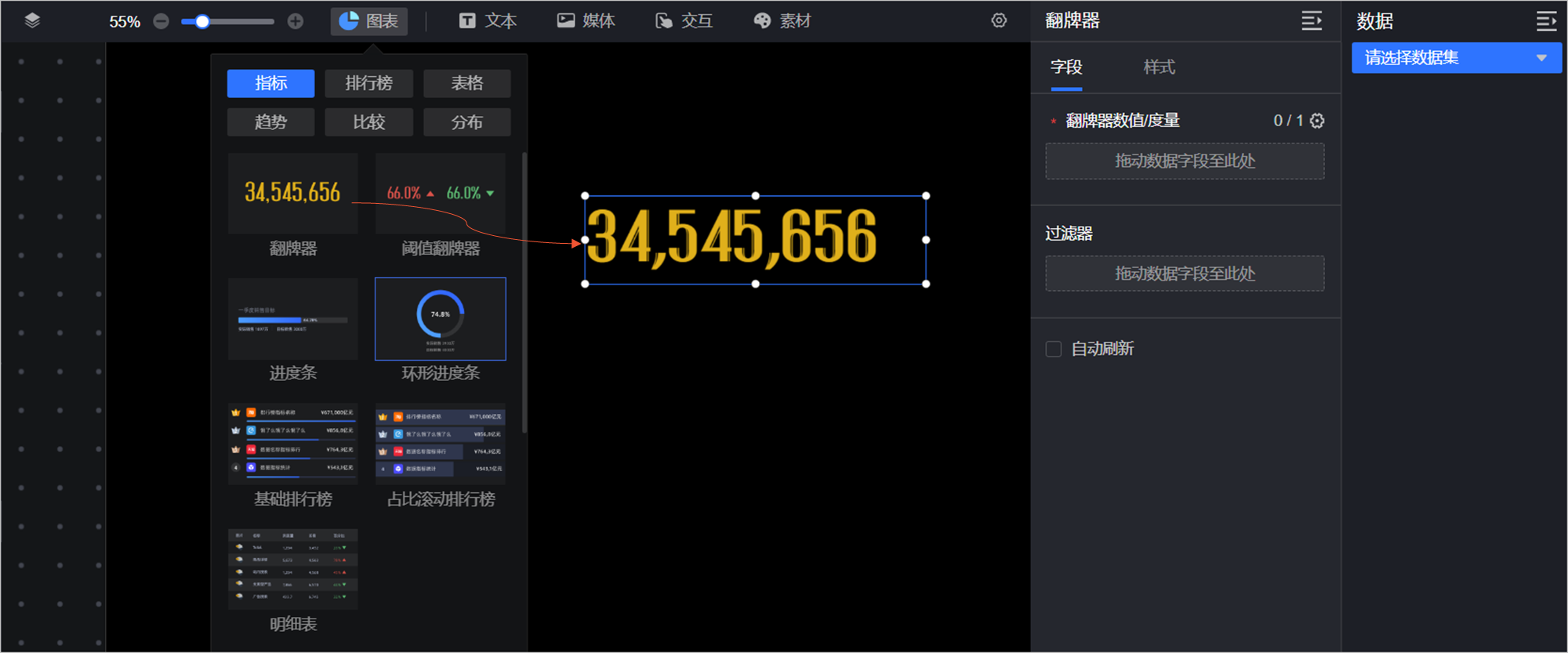Choose the 基础排行榜 chart thumbnail
Viewport: 1568px width, 653px height.
tap(292, 444)
